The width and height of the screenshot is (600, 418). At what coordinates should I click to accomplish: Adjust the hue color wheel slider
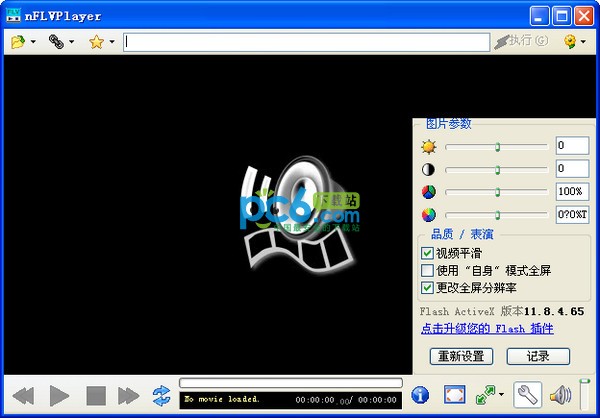tap(497, 215)
